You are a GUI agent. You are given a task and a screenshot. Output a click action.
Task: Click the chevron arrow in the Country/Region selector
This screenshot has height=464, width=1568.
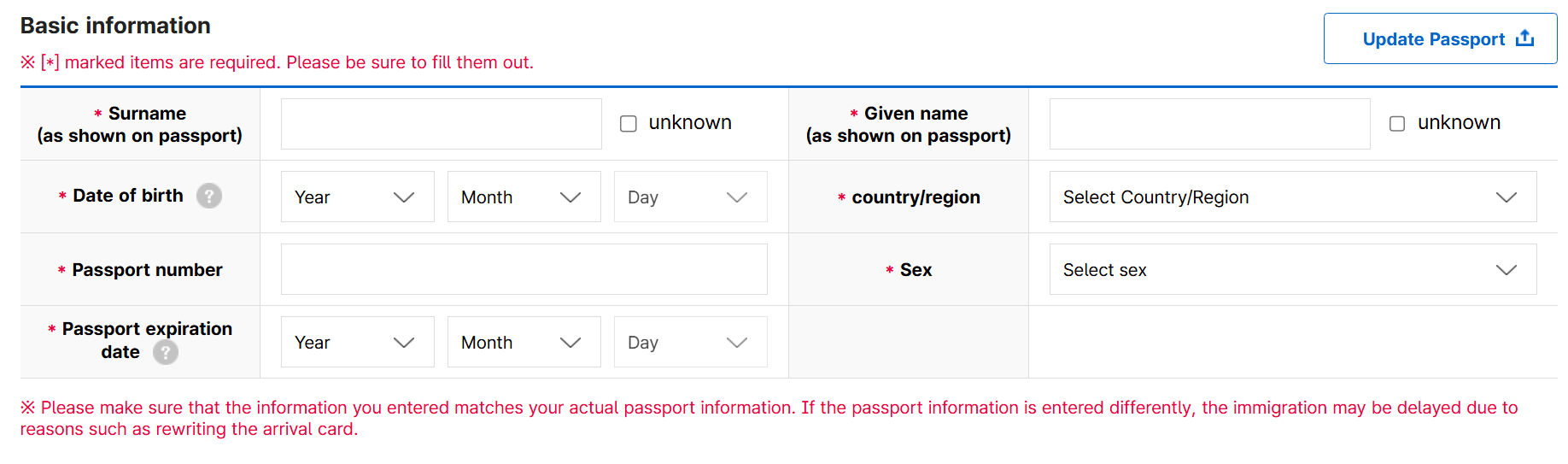1507,197
